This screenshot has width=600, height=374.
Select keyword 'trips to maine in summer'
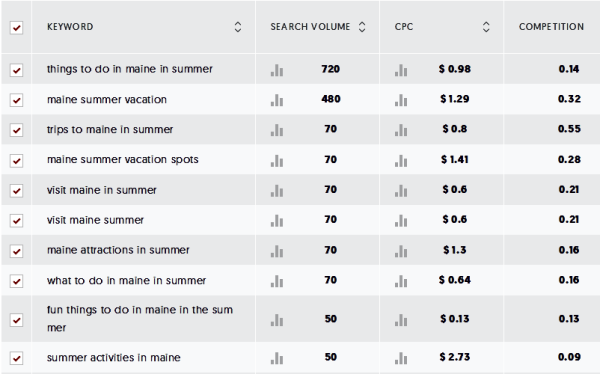point(110,130)
